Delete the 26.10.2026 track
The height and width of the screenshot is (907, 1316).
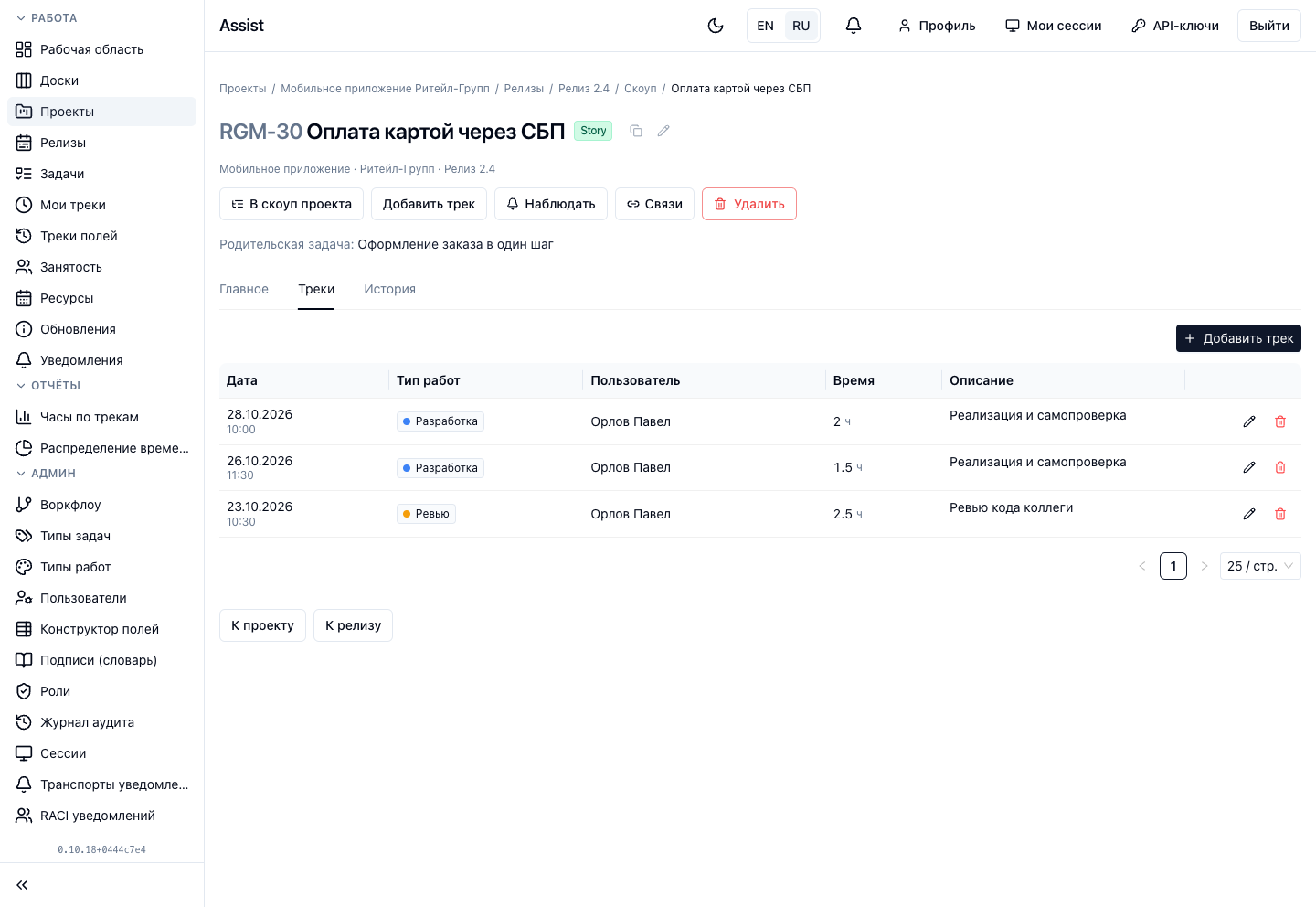[1280, 467]
